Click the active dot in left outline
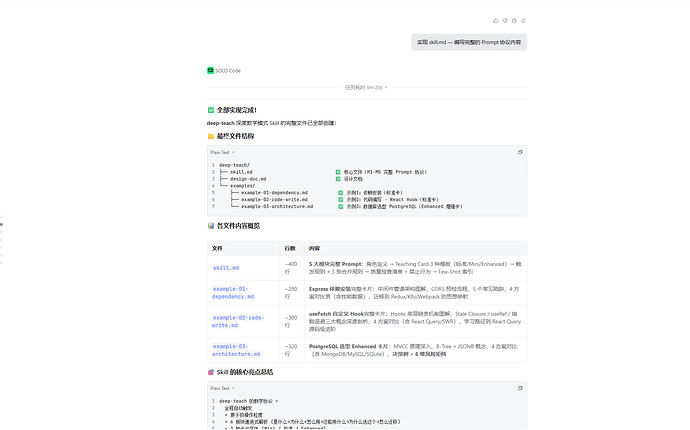The width and height of the screenshot is (690, 430). [x=1, y=224]
